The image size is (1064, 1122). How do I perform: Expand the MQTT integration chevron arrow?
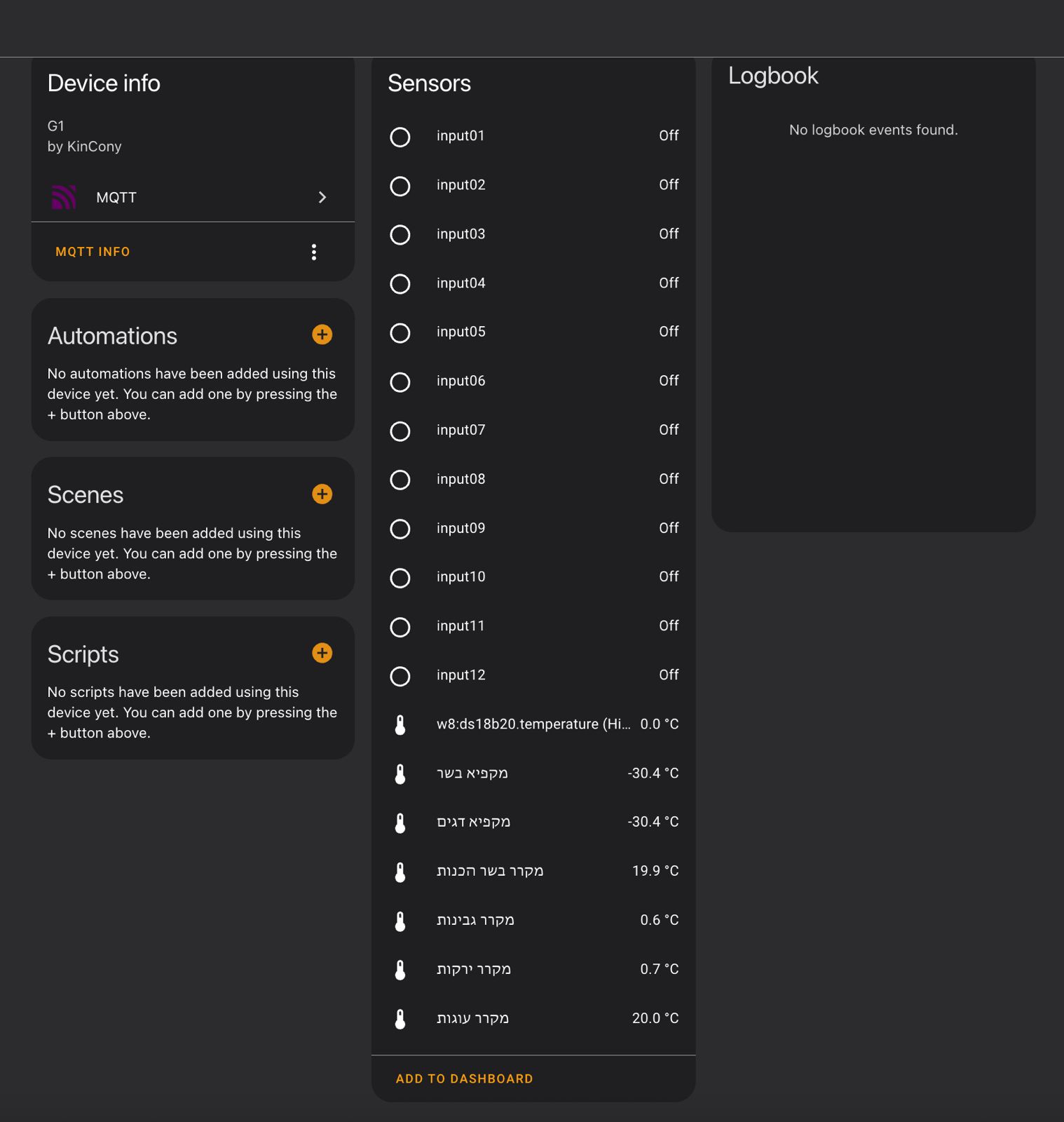(322, 197)
